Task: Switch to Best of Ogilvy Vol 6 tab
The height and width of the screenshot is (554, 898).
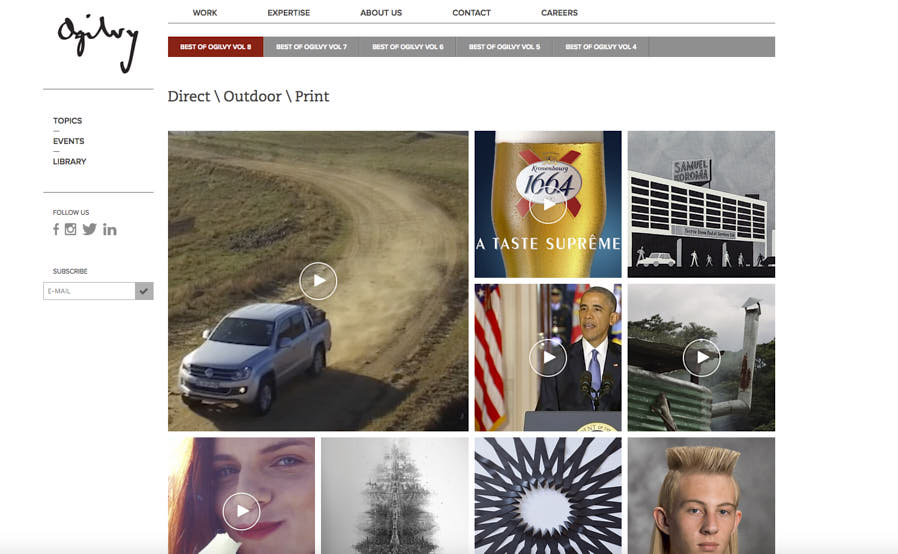Action: 408,47
